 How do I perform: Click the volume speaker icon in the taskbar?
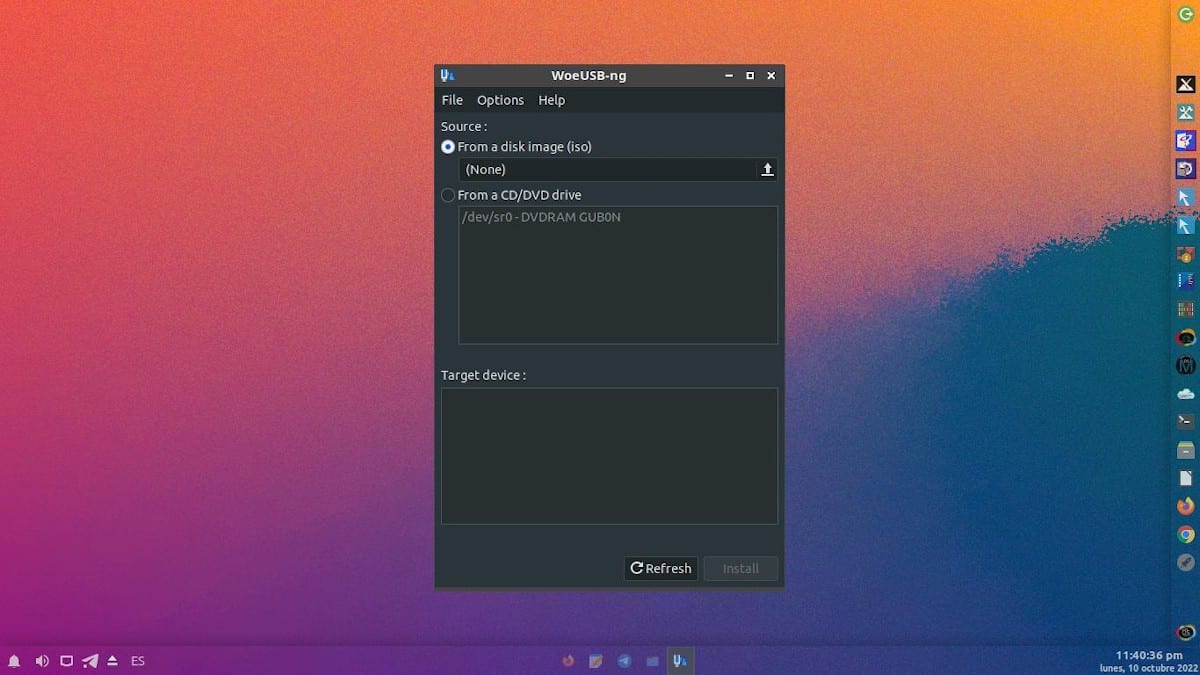tap(40, 661)
